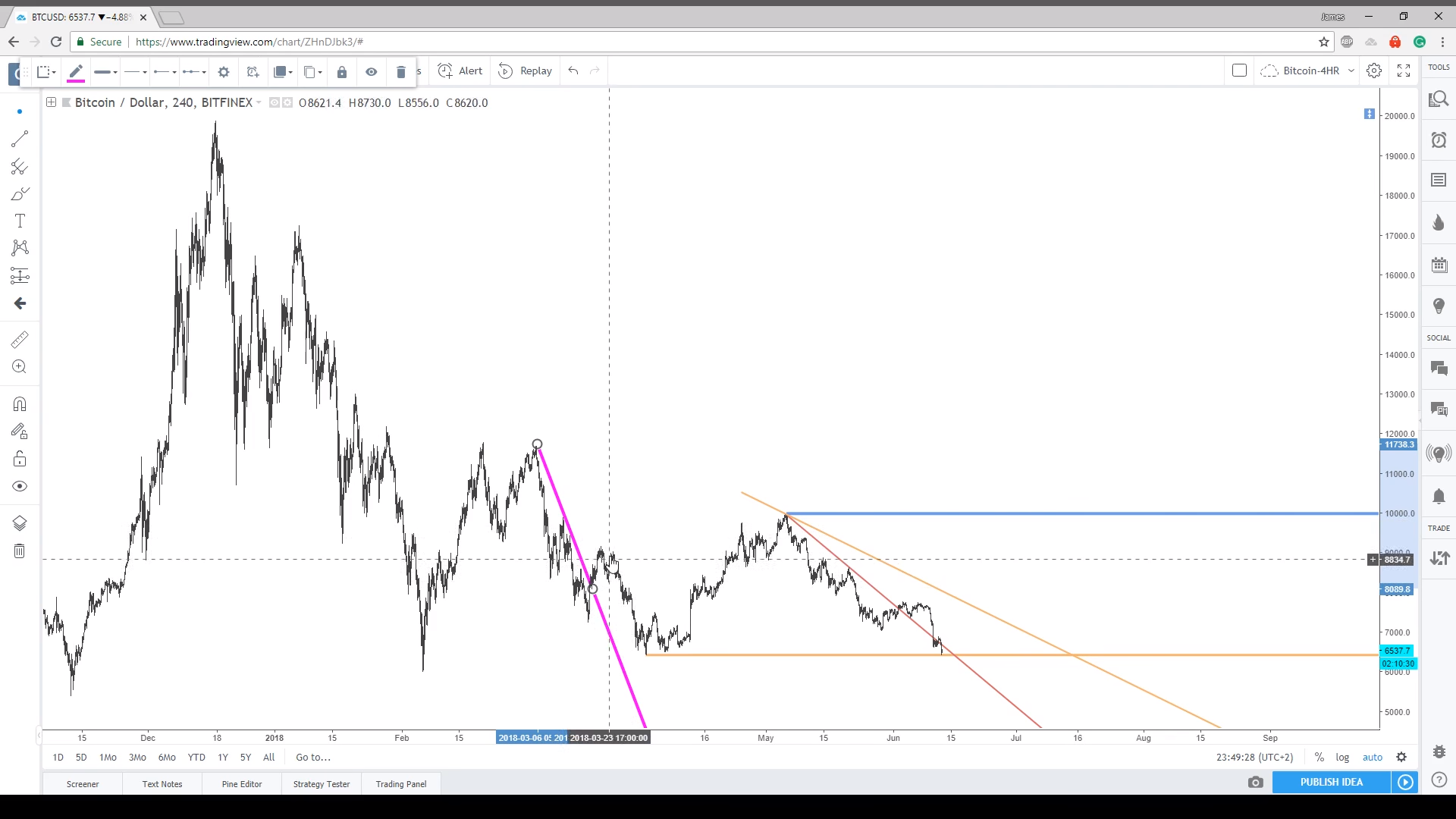Toggle magnet mode in left sidebar
The height and width of the screenshot is (819, 1456).
click(20, 404)
